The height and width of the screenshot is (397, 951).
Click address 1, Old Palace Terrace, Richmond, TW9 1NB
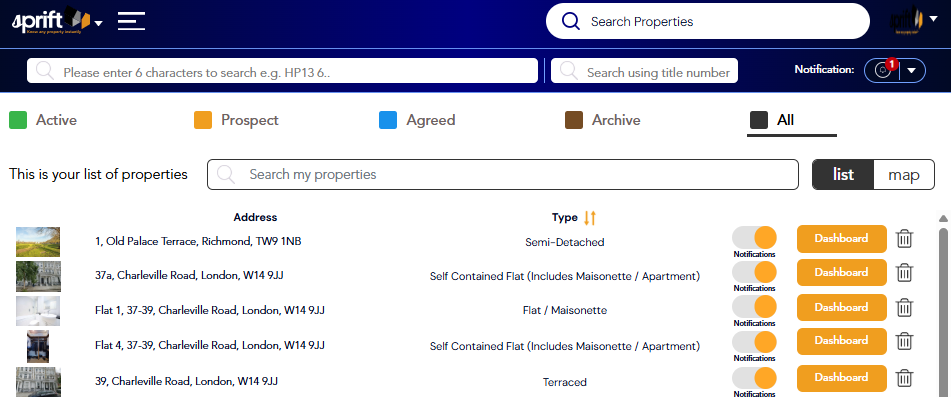(198, 241)
